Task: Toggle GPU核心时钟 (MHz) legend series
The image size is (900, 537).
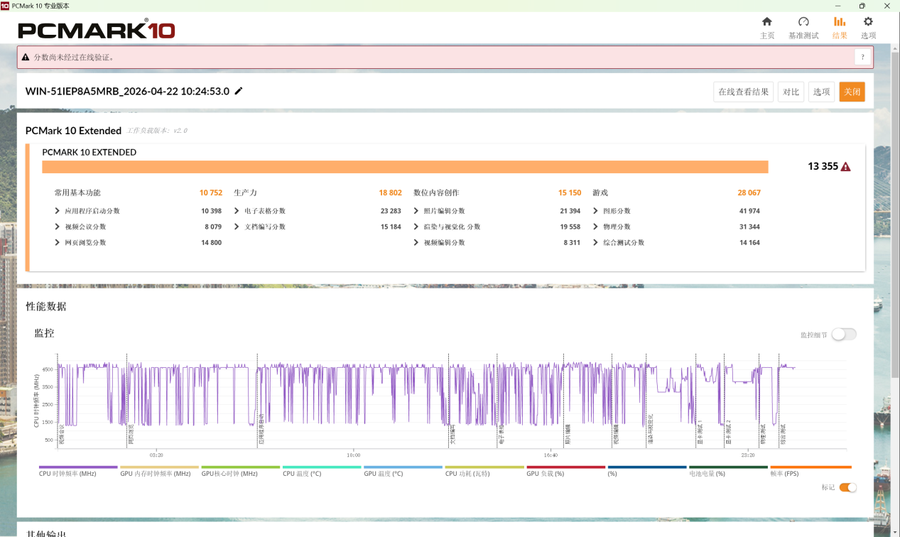Action: point(240,471)
